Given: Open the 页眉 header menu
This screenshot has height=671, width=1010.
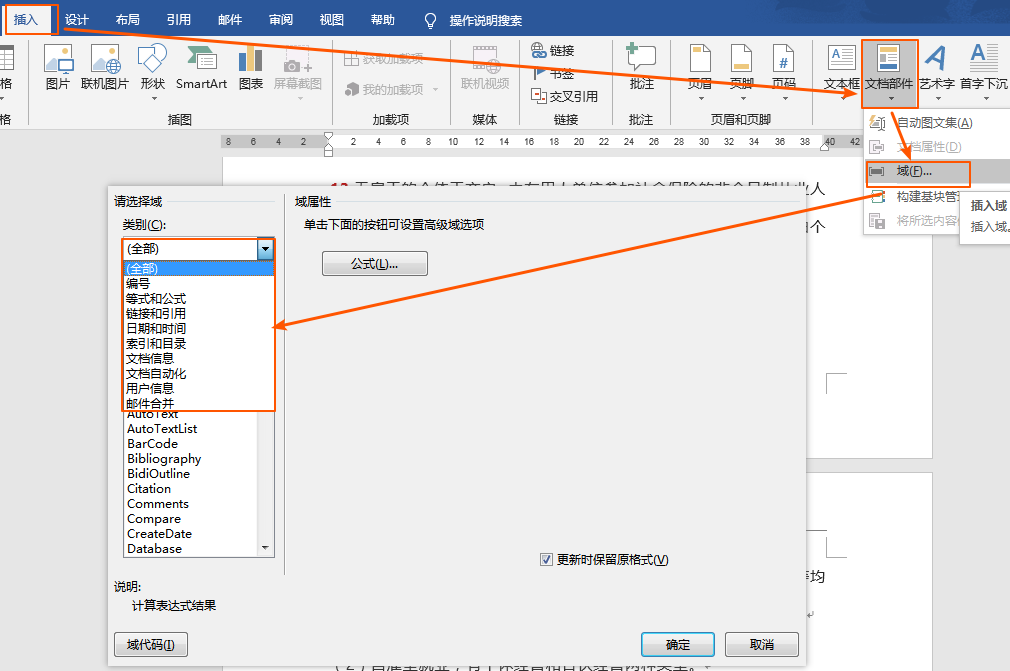Looking at the screenshot, I should click(x=700, y=67).
